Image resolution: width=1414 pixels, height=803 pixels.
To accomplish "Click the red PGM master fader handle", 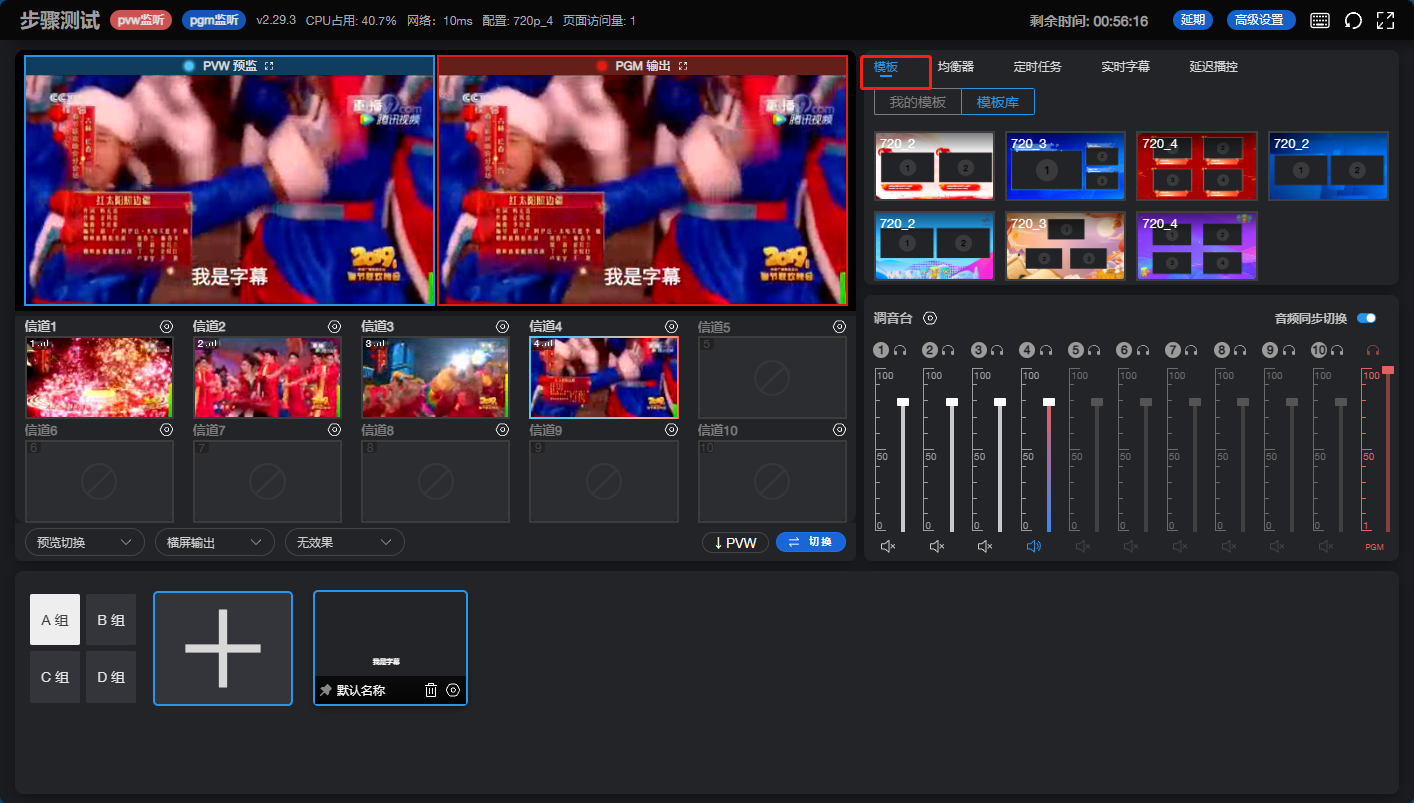I will tap(1388, 371).
